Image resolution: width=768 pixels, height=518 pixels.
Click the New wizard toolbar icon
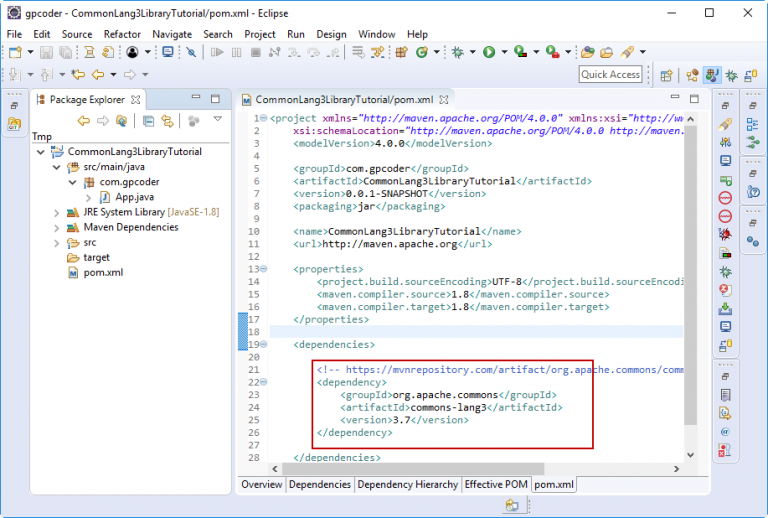click(16, 52)
